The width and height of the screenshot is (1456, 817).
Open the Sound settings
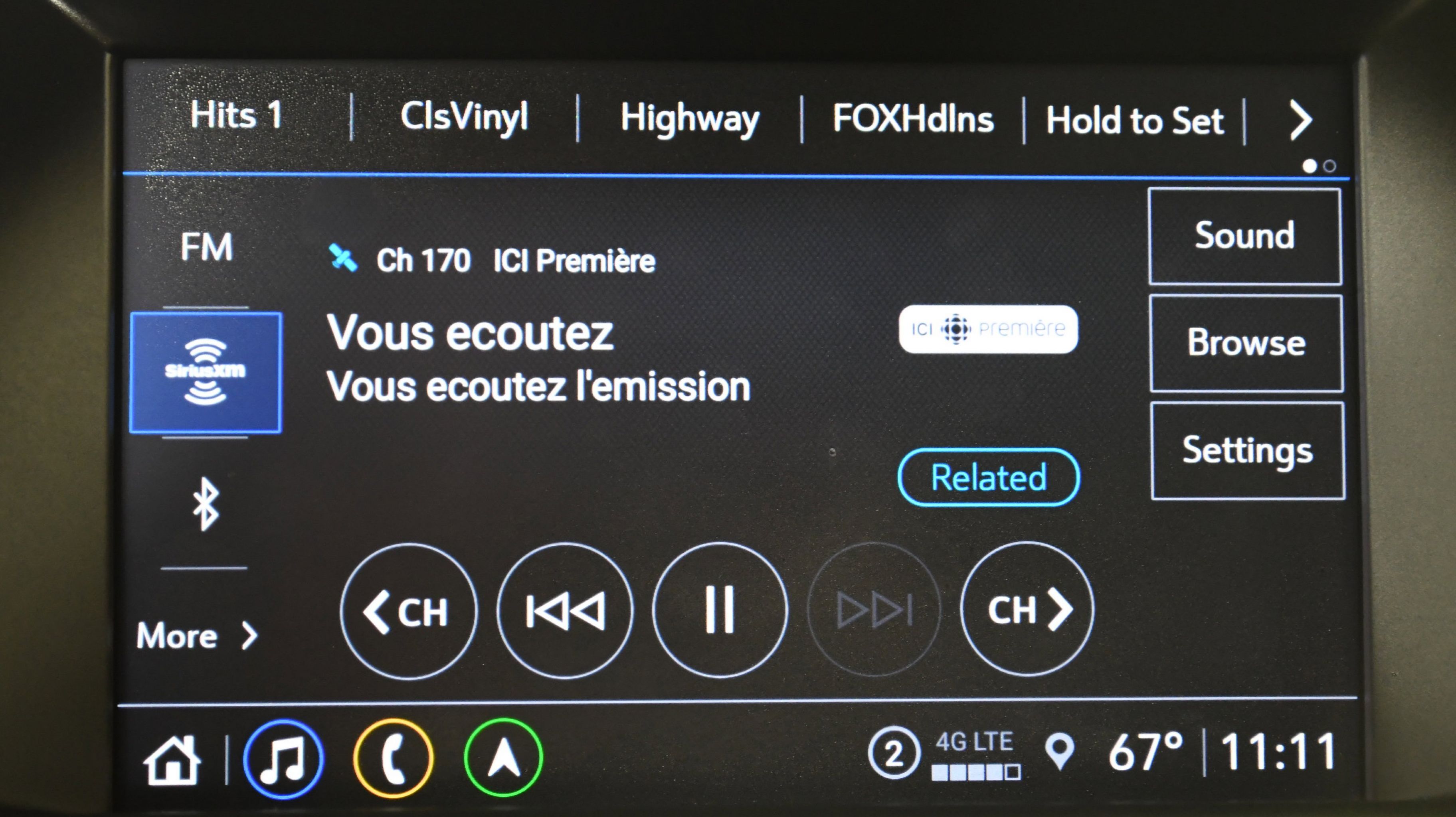click(x=1245, y=236)
